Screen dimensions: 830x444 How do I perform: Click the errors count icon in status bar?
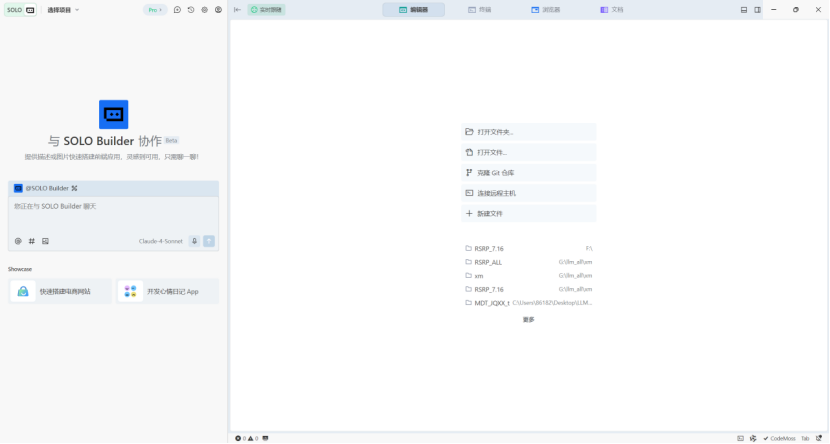[240, 439]
